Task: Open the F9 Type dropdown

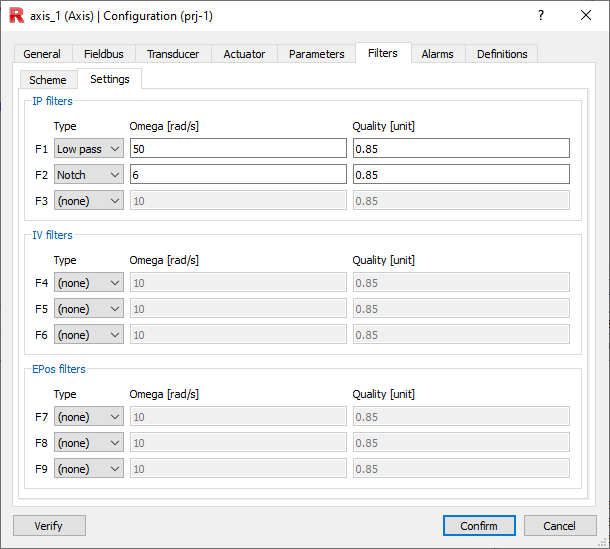Action: 89,468
